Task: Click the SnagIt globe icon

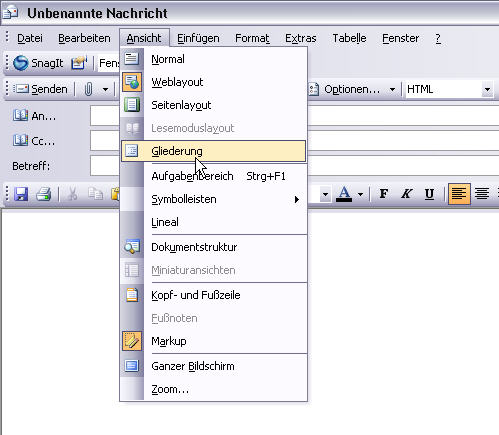Action: tap(21, 63)
